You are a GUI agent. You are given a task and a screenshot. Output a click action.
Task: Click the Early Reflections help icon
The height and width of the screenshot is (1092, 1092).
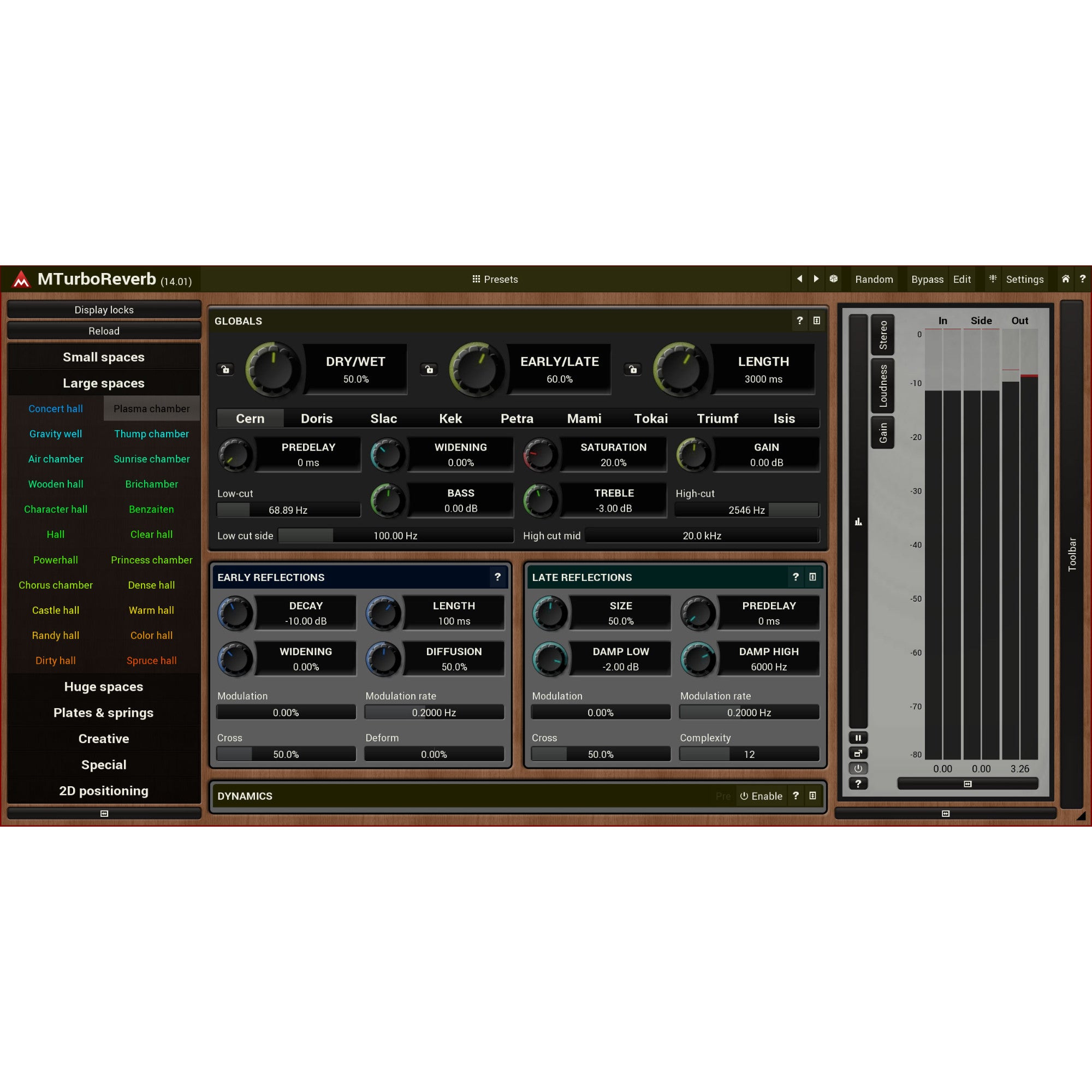click(497, 577)
